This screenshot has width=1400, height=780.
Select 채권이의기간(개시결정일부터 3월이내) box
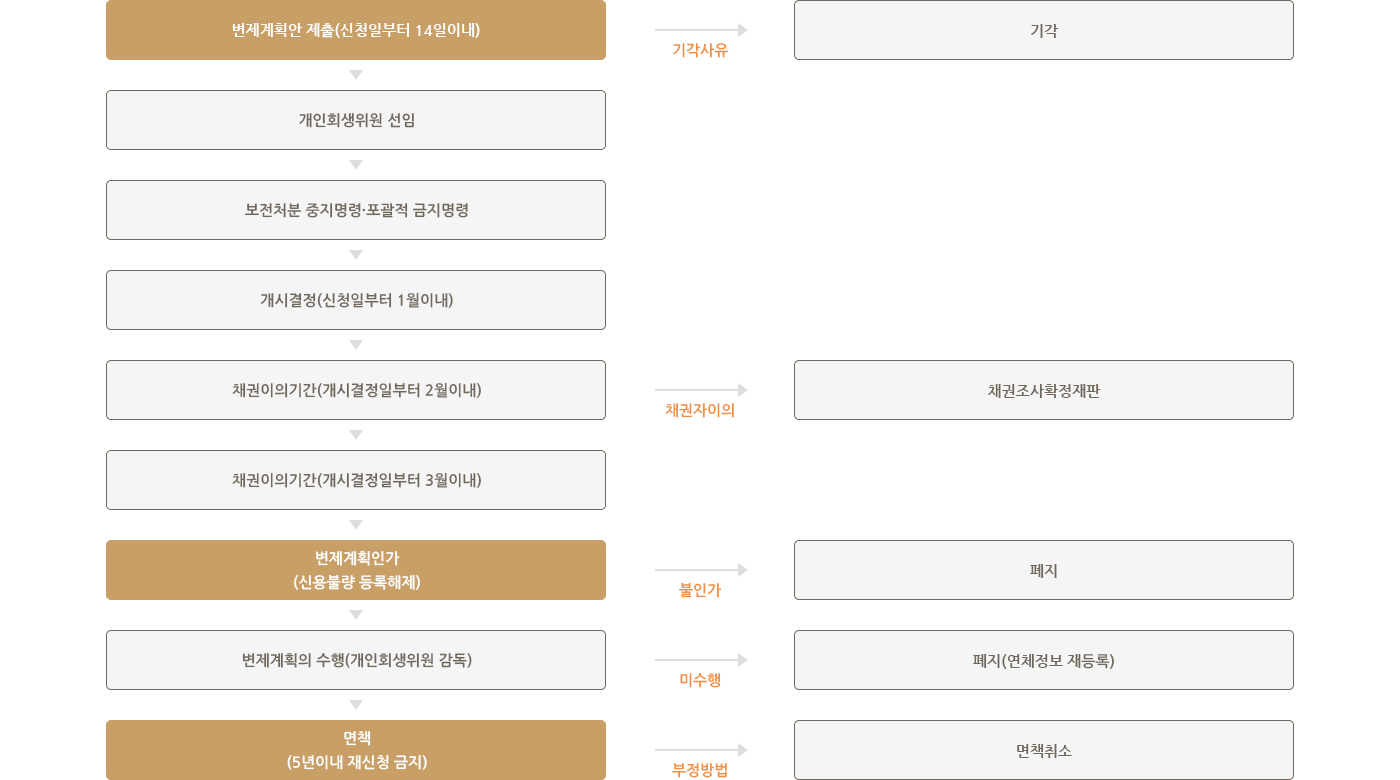point(356,480)
